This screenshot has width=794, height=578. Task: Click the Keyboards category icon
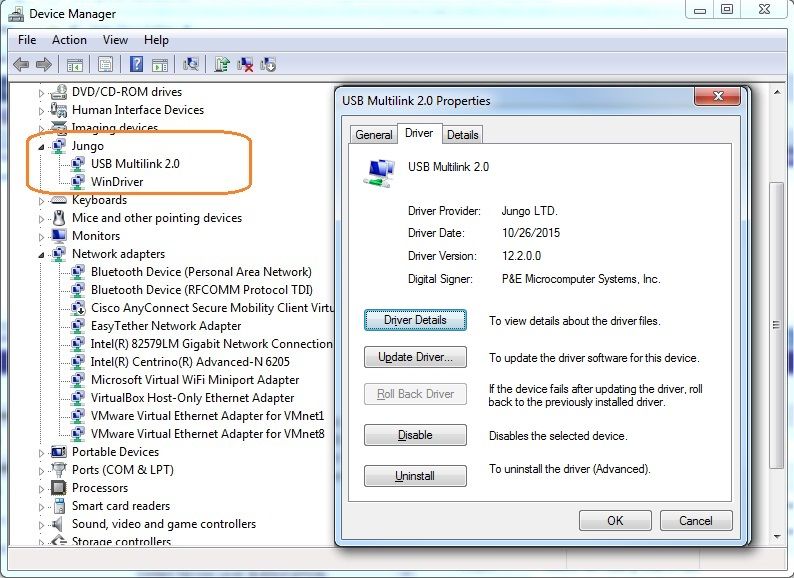tap(59, 200)
